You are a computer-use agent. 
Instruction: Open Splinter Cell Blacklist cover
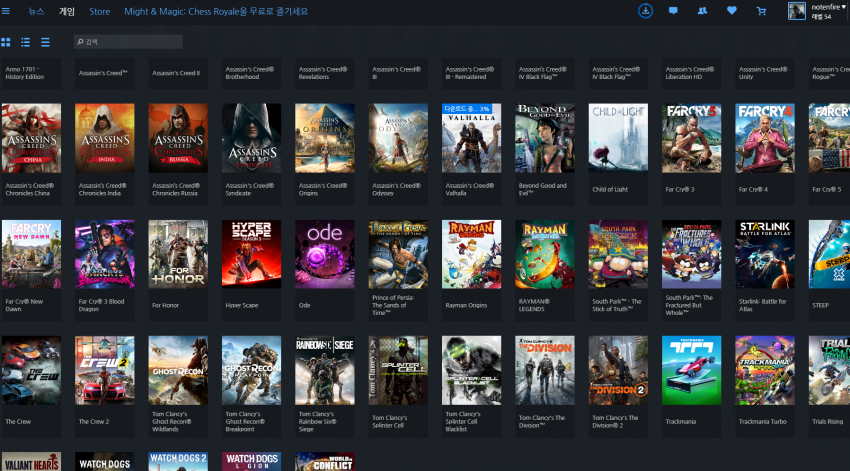472,370
